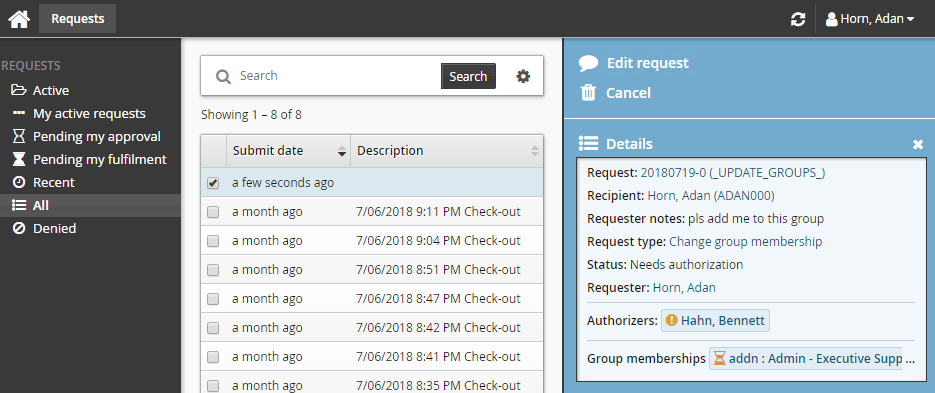The image size is (935, 393).
Task: Click the Details list icon
Action: [x=589, y=144]
